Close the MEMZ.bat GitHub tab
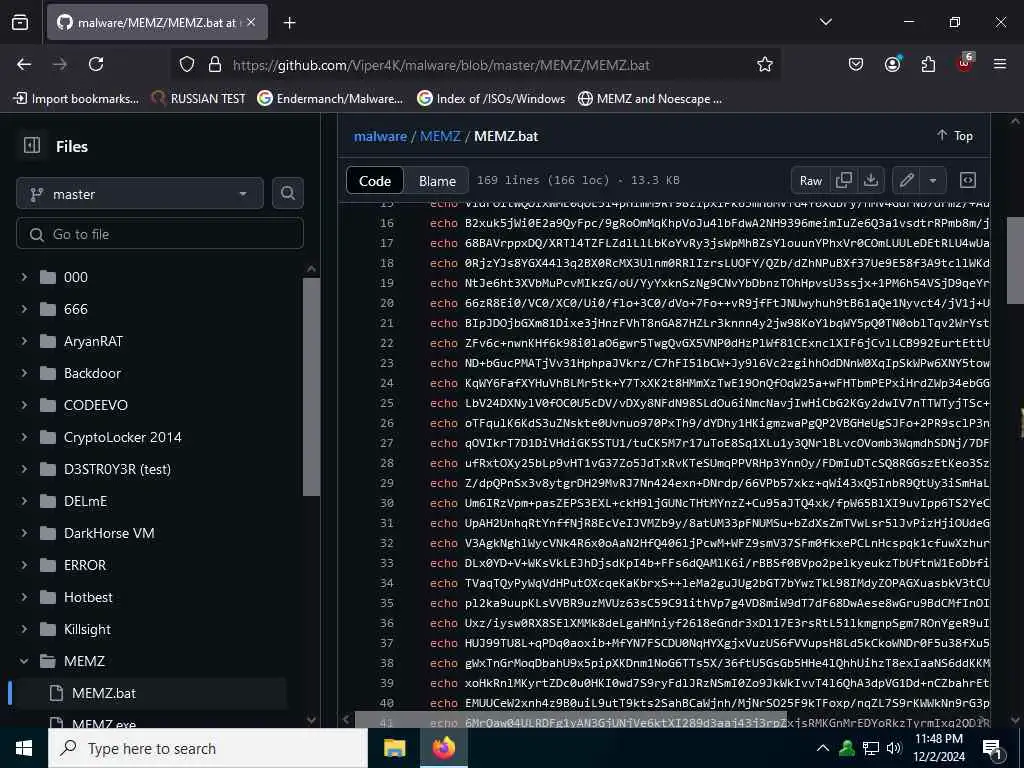 tap(251, 22)
